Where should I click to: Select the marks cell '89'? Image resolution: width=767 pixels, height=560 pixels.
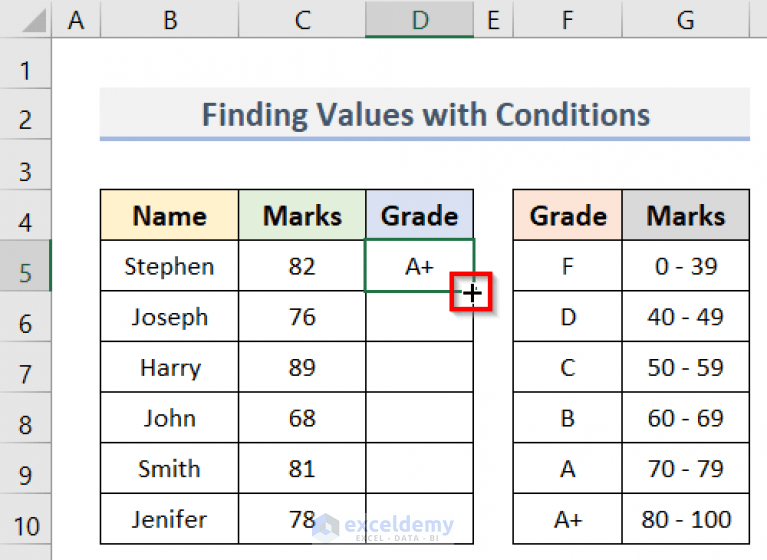point(302,367)
